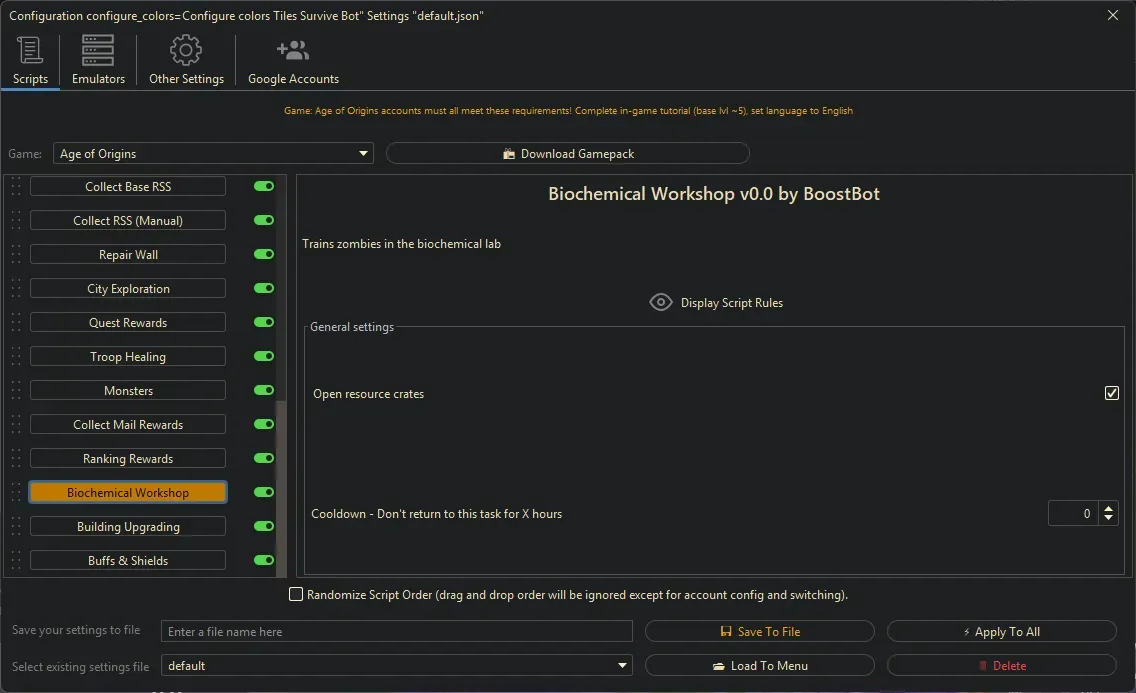This screenshot has width=1136, height=693.
Task: Click drag handle next to Repair Wall
Action: 16,255
